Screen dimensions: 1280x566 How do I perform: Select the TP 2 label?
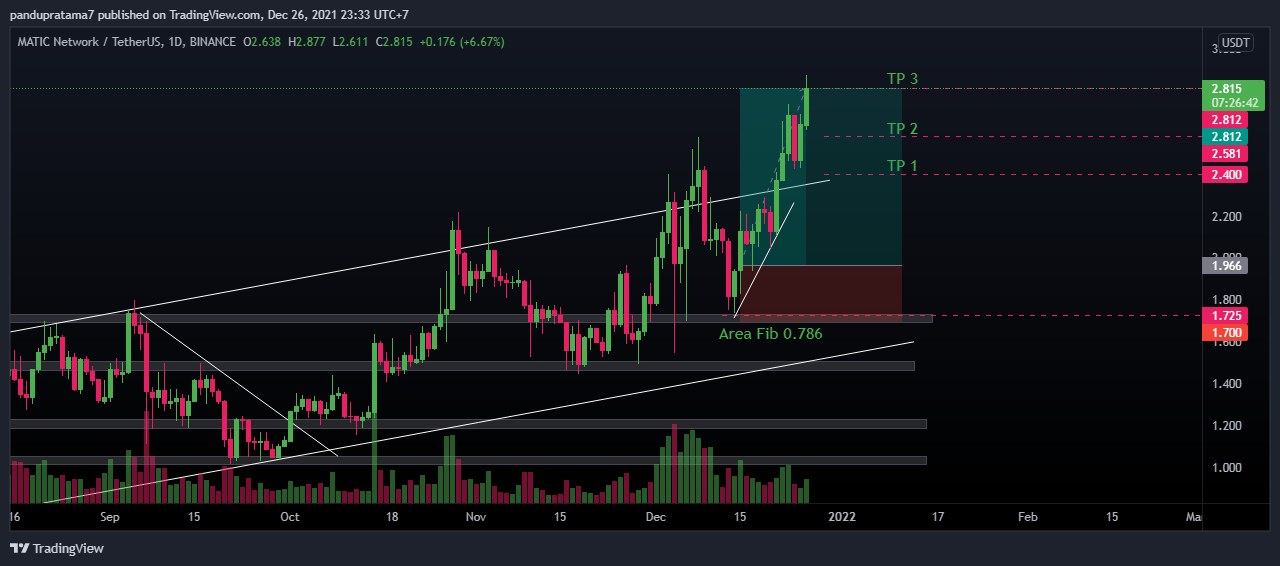pyautogui.click(x=902, y=128)
